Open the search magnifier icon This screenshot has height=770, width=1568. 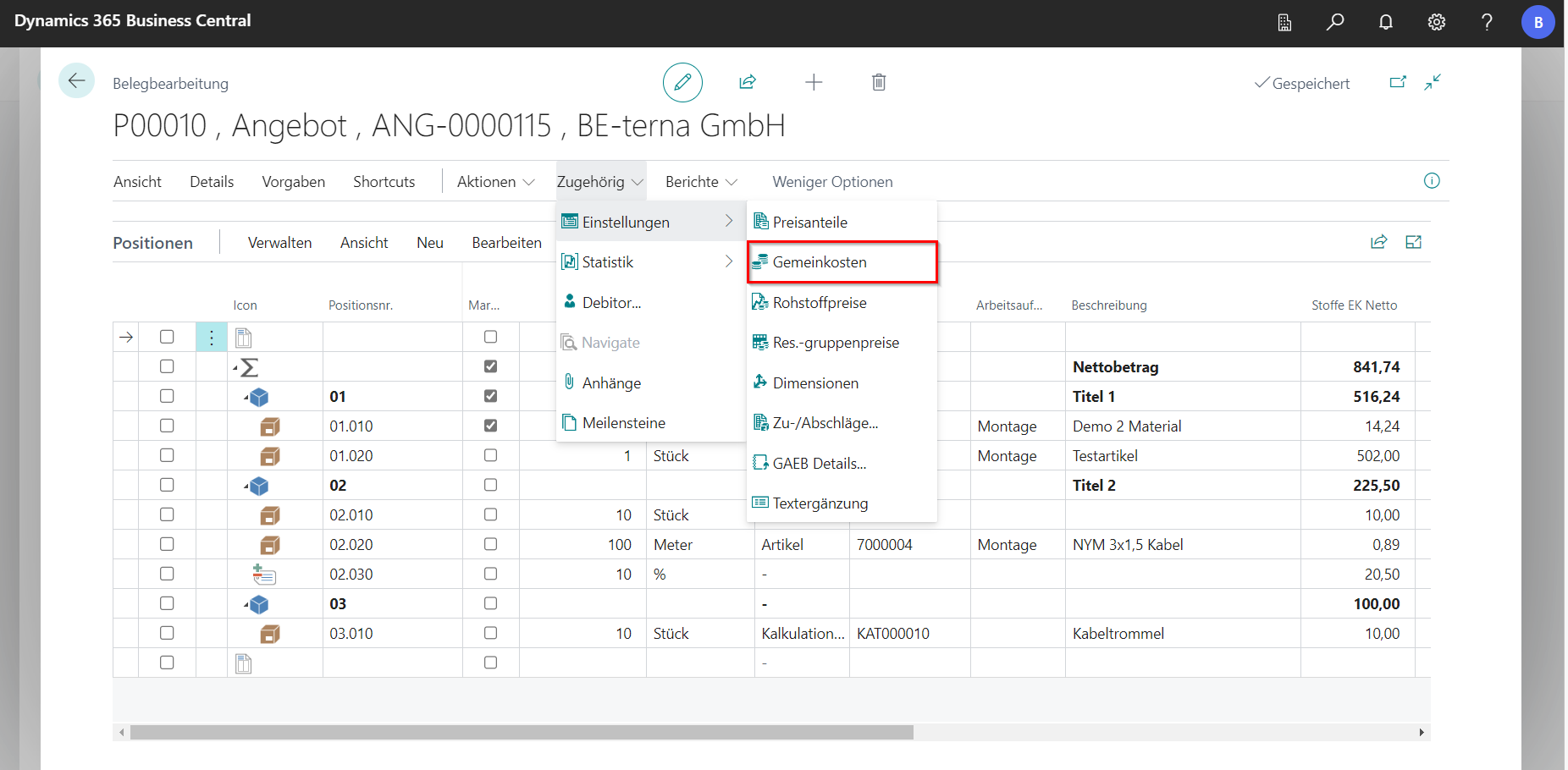1335,22
